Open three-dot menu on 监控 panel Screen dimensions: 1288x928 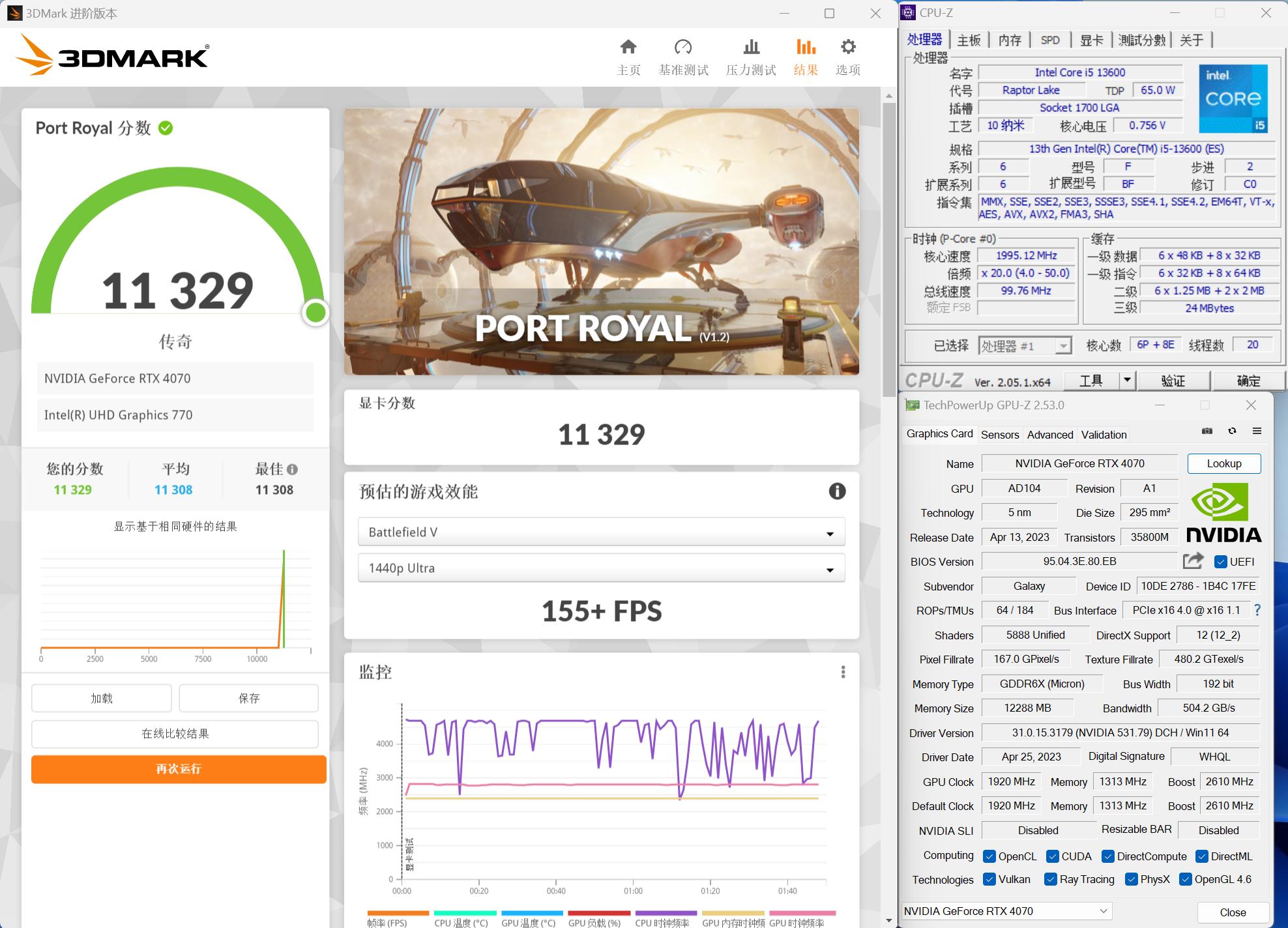click(844, 671)
